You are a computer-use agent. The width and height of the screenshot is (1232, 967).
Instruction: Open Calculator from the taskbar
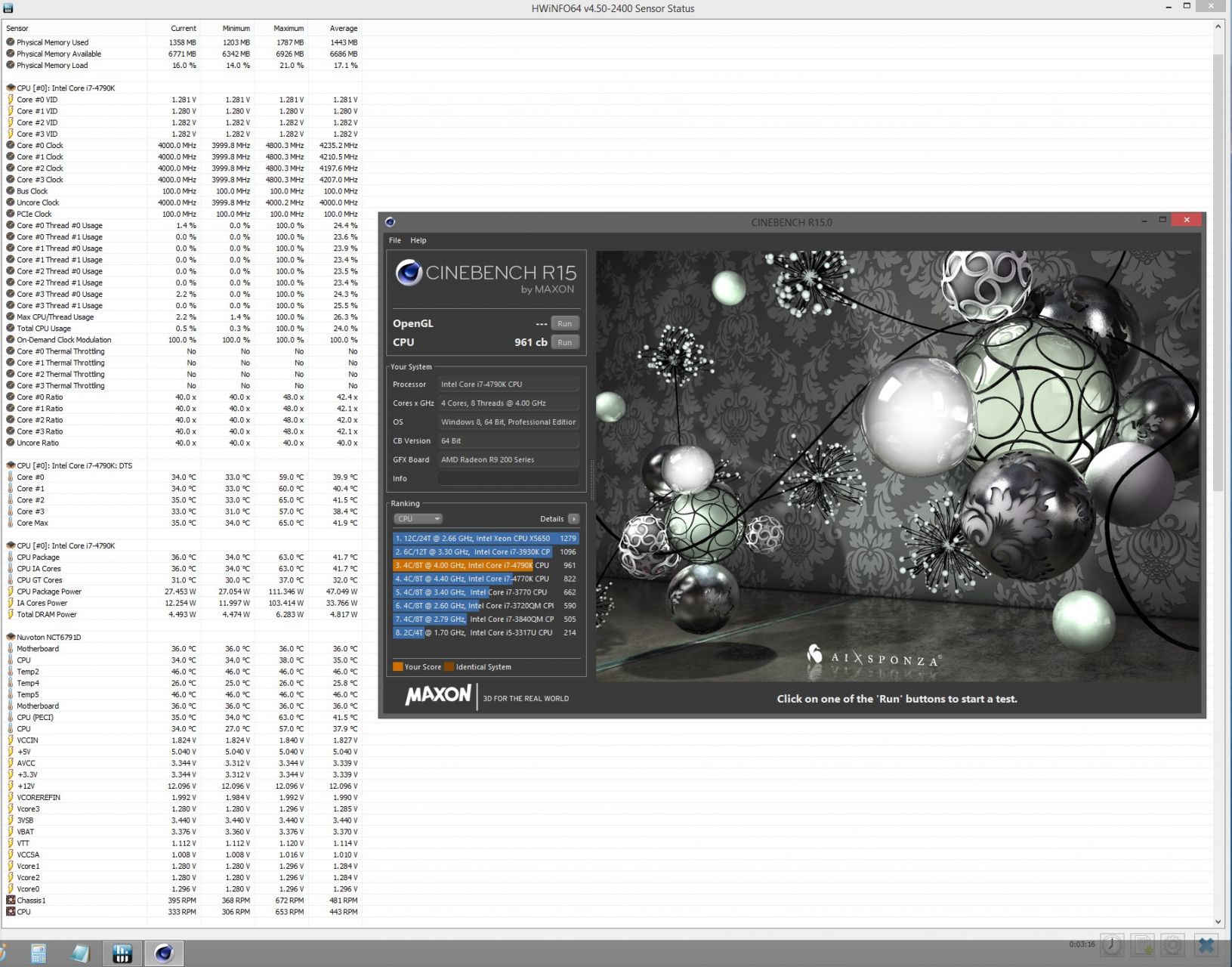coord(39,953)
